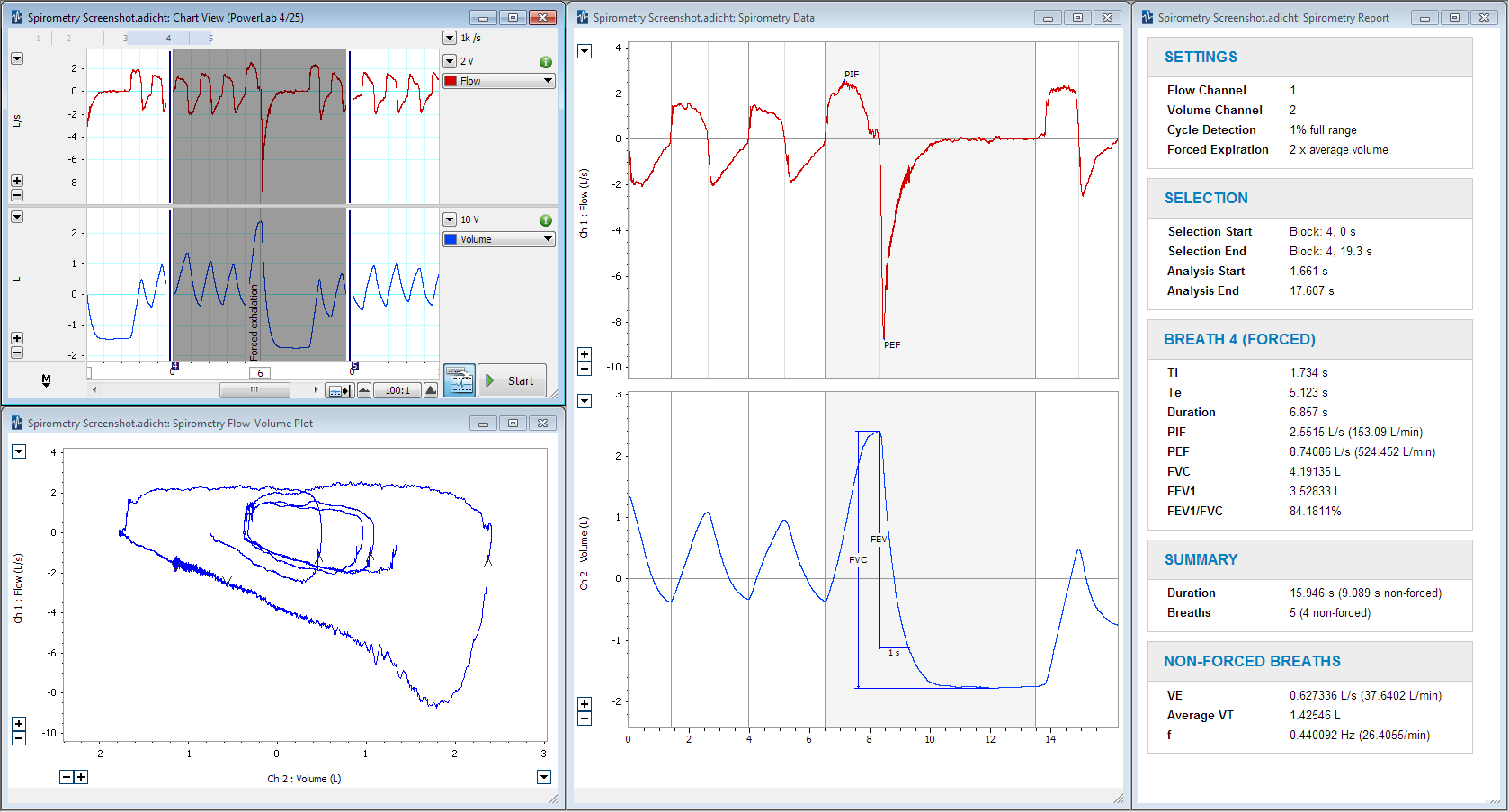The image size is (1509, 812).
Task: Zoom in Flow-Volume Plot horizontal axis
Action: (x=81, y=777)
